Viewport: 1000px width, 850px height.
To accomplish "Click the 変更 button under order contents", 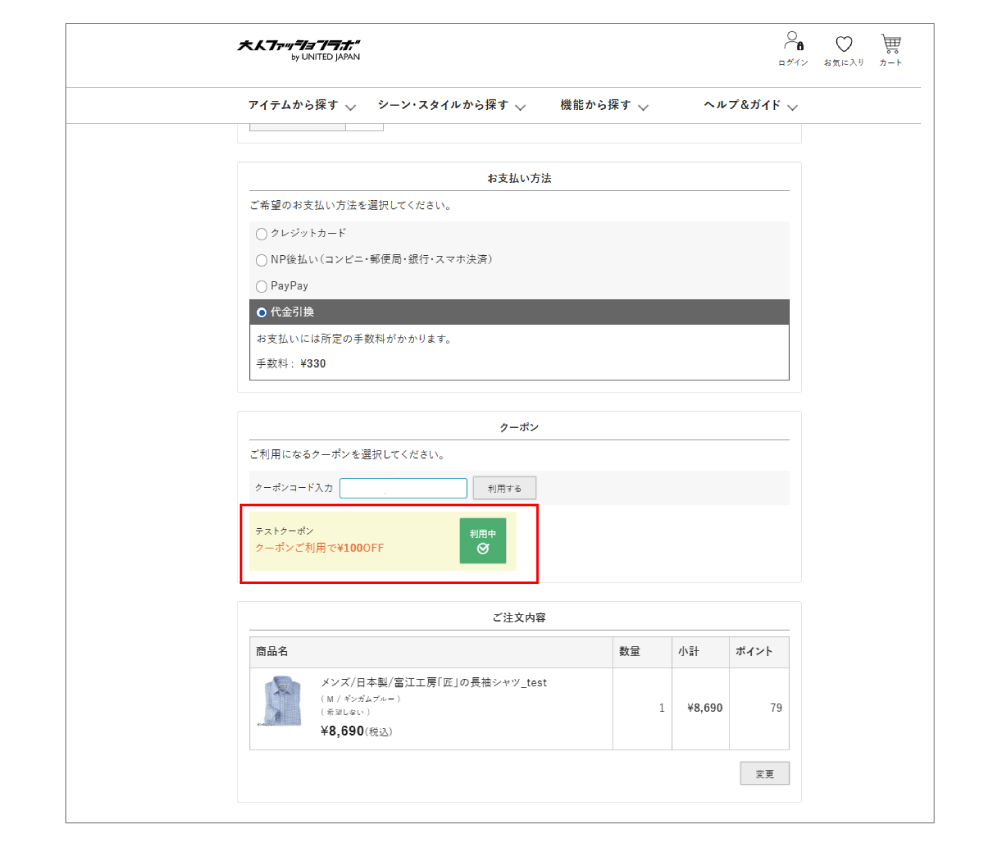I will point(764,774).
